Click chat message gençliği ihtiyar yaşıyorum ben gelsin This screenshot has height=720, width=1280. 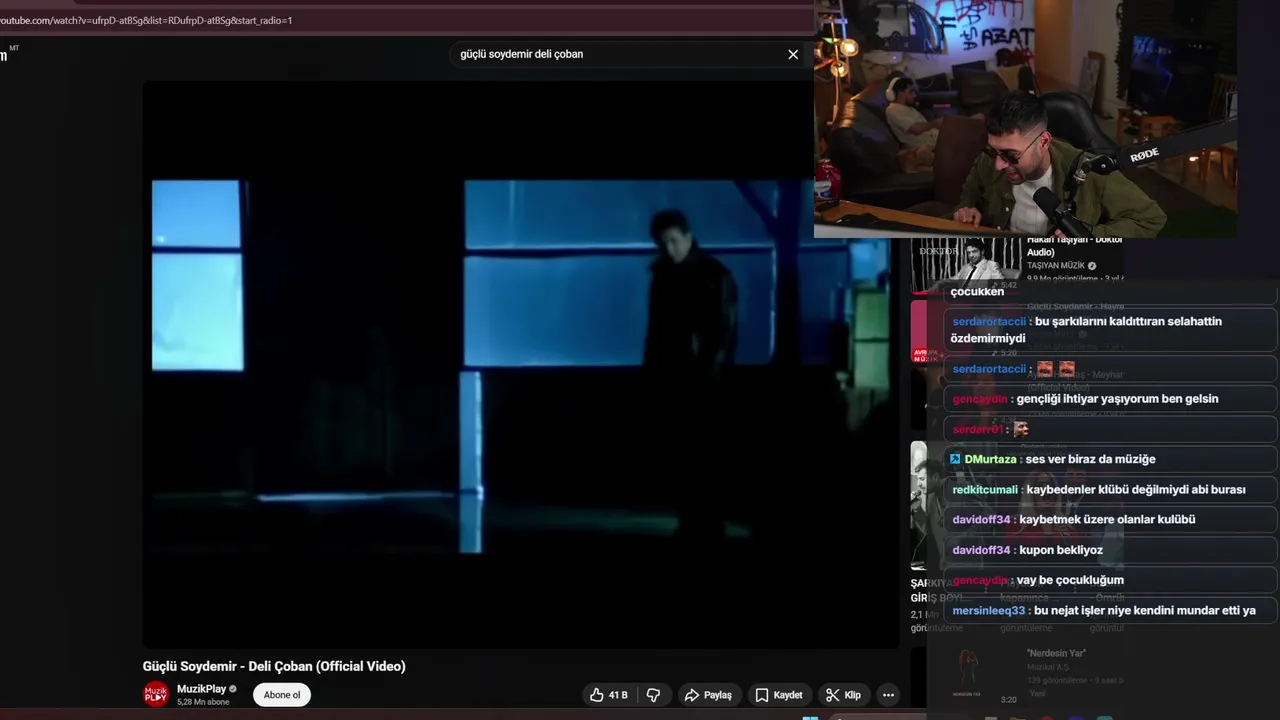point(1110,399)
